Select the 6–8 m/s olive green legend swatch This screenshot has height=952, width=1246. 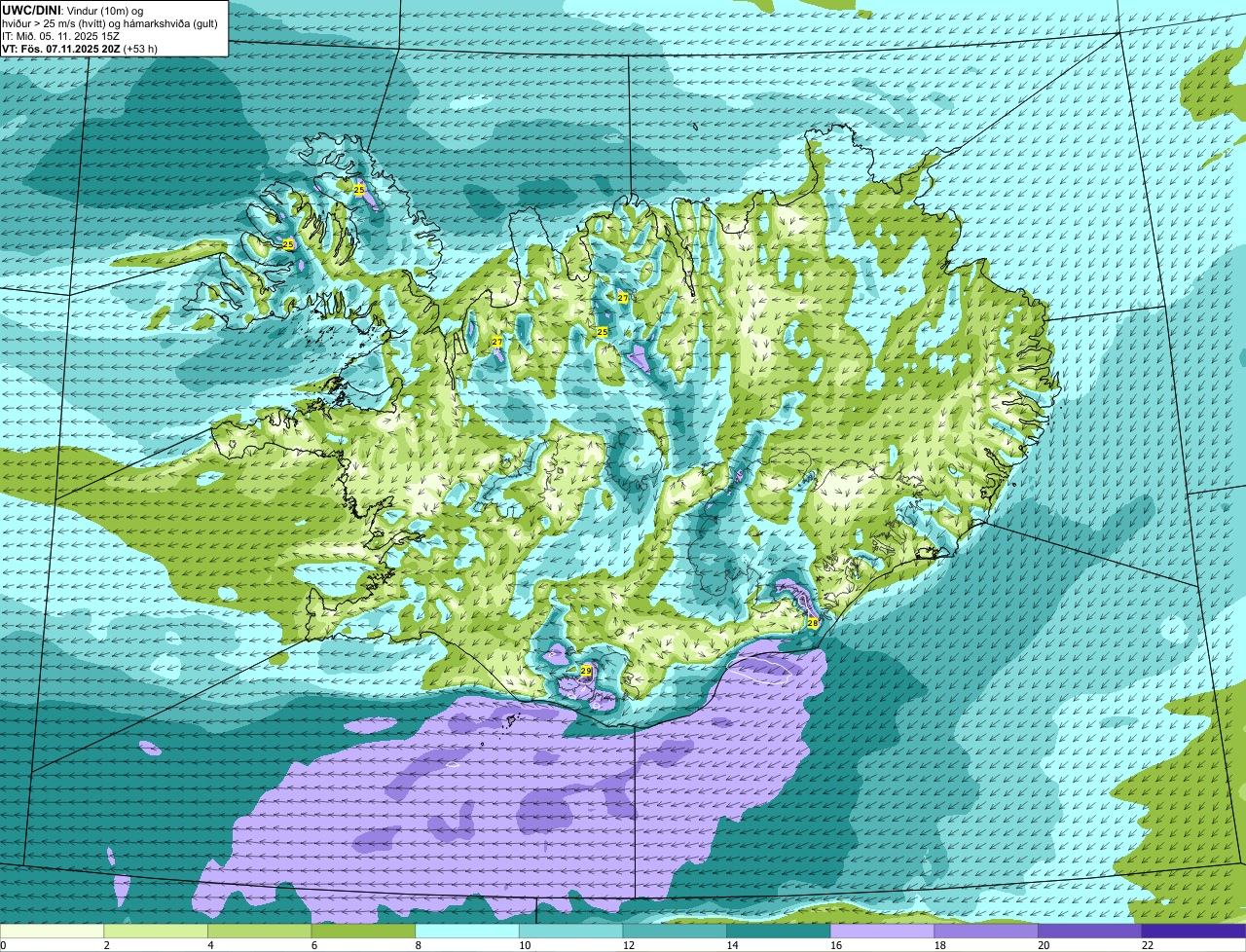[x=363, y=932]
